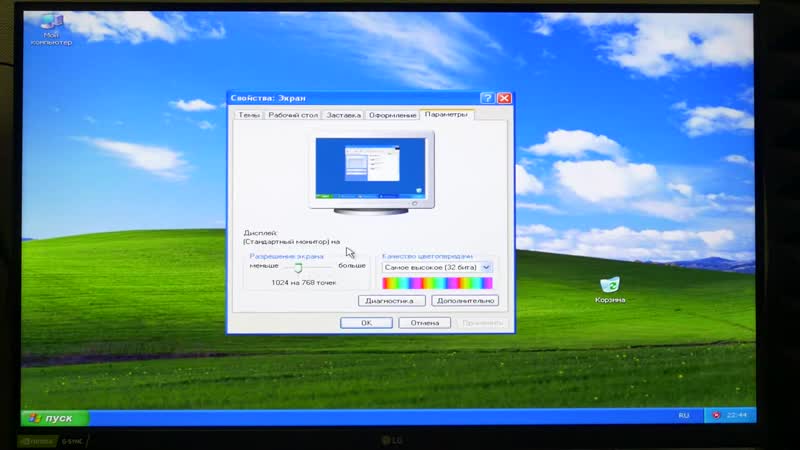
Task: Switch to the Оформление tab
Action: pos(392,115)
